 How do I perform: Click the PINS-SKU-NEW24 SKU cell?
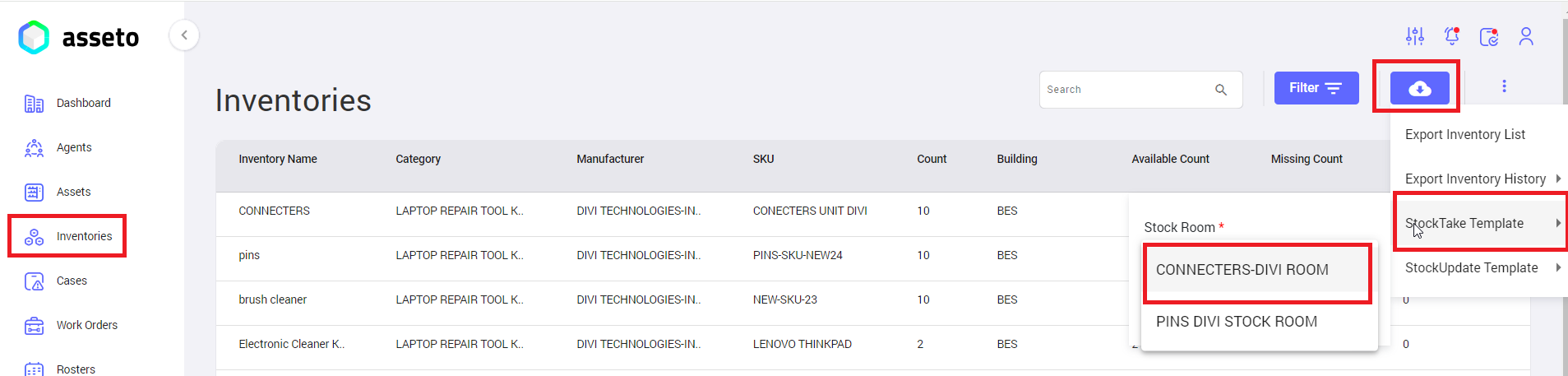click(798, 255)
